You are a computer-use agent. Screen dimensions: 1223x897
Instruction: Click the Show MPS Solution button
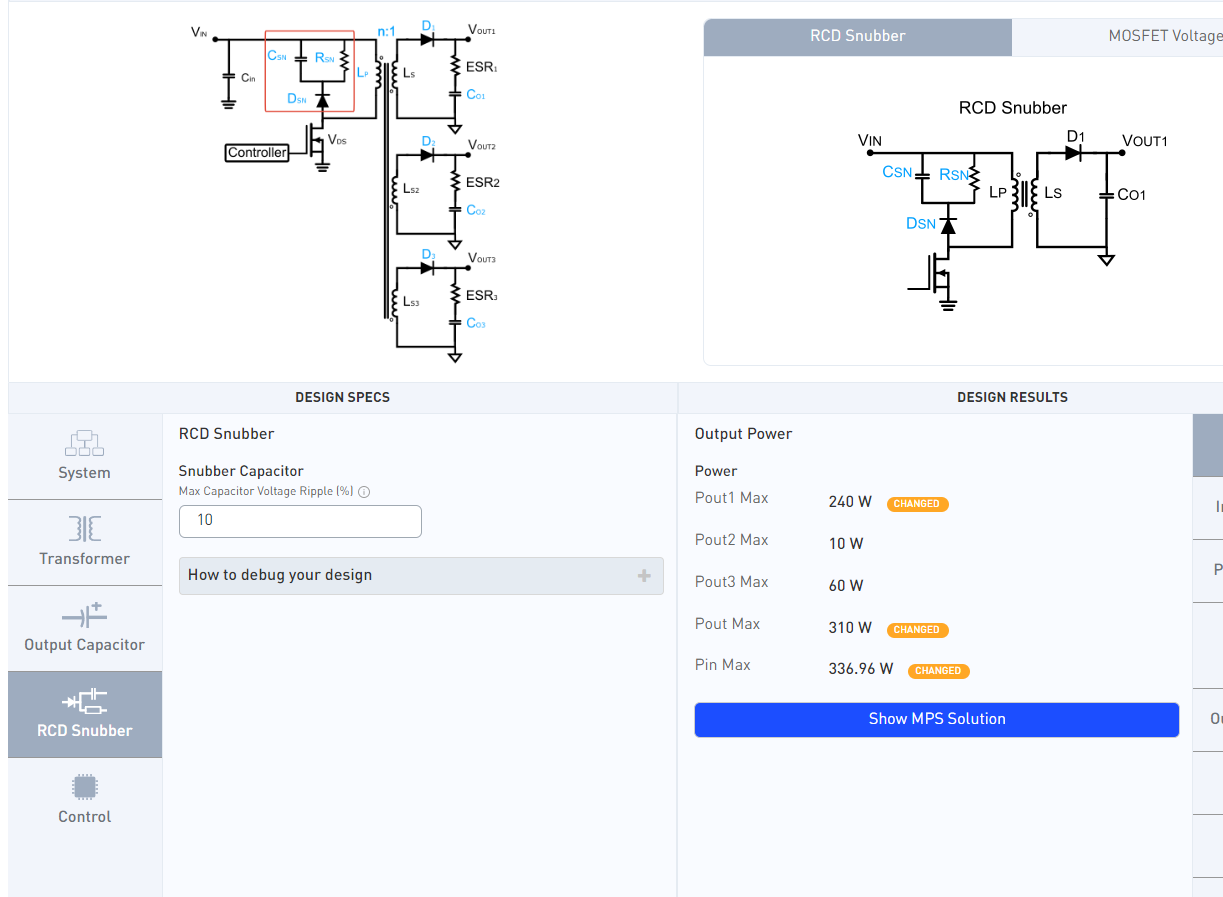937,720
